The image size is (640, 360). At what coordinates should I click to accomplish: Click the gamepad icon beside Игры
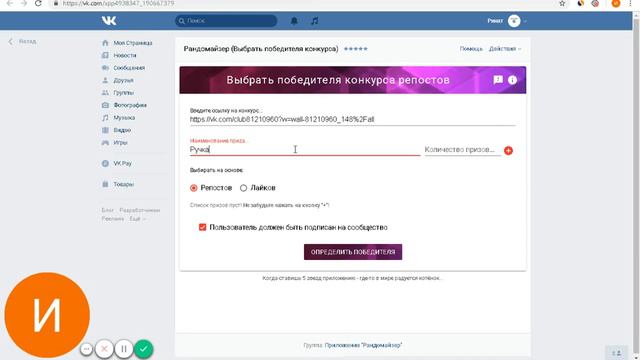(x=105, y=142)
